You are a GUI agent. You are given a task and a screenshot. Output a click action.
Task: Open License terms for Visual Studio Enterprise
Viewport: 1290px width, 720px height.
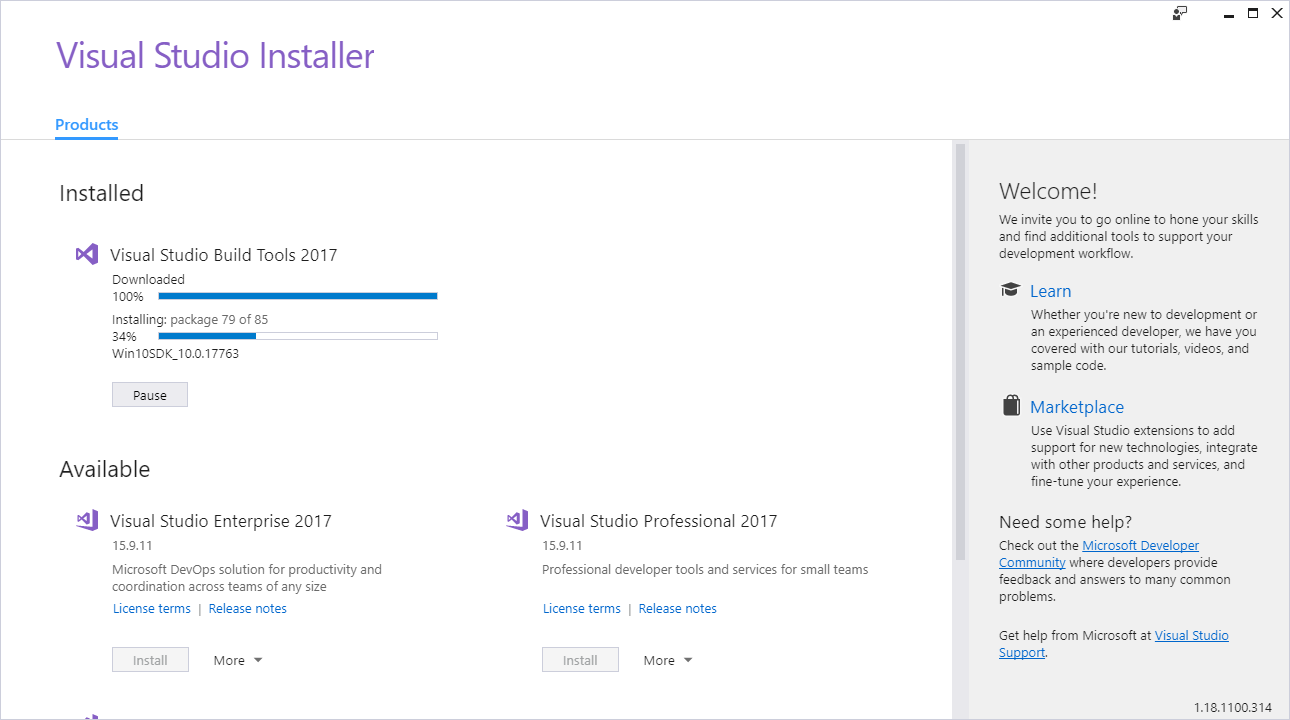click(152, 608)
